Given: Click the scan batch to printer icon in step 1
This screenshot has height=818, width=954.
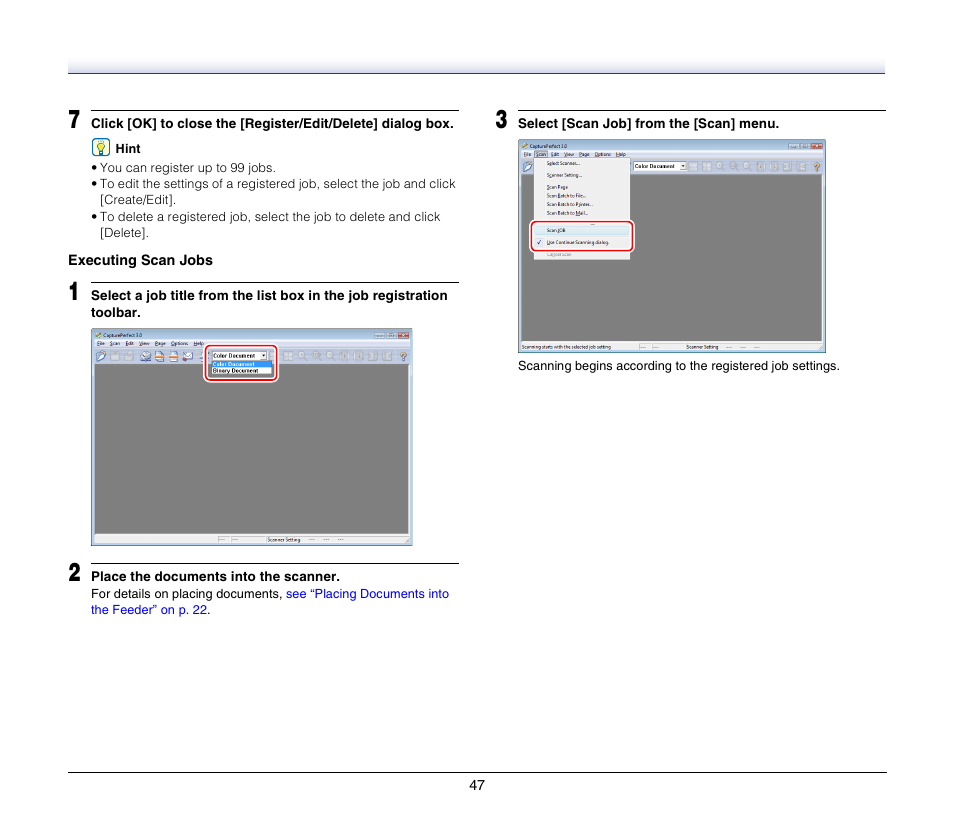Looking at the screenshot, I should point(173,356).
